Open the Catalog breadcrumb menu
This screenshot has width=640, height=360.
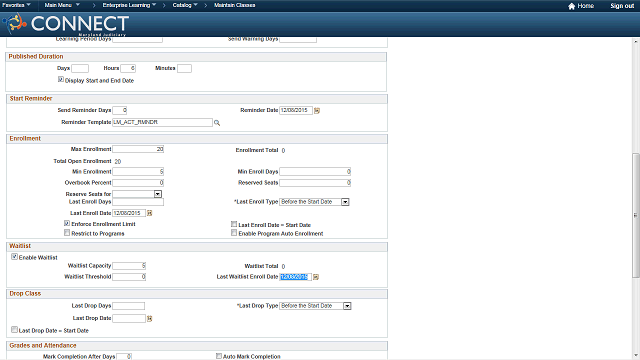185,5
